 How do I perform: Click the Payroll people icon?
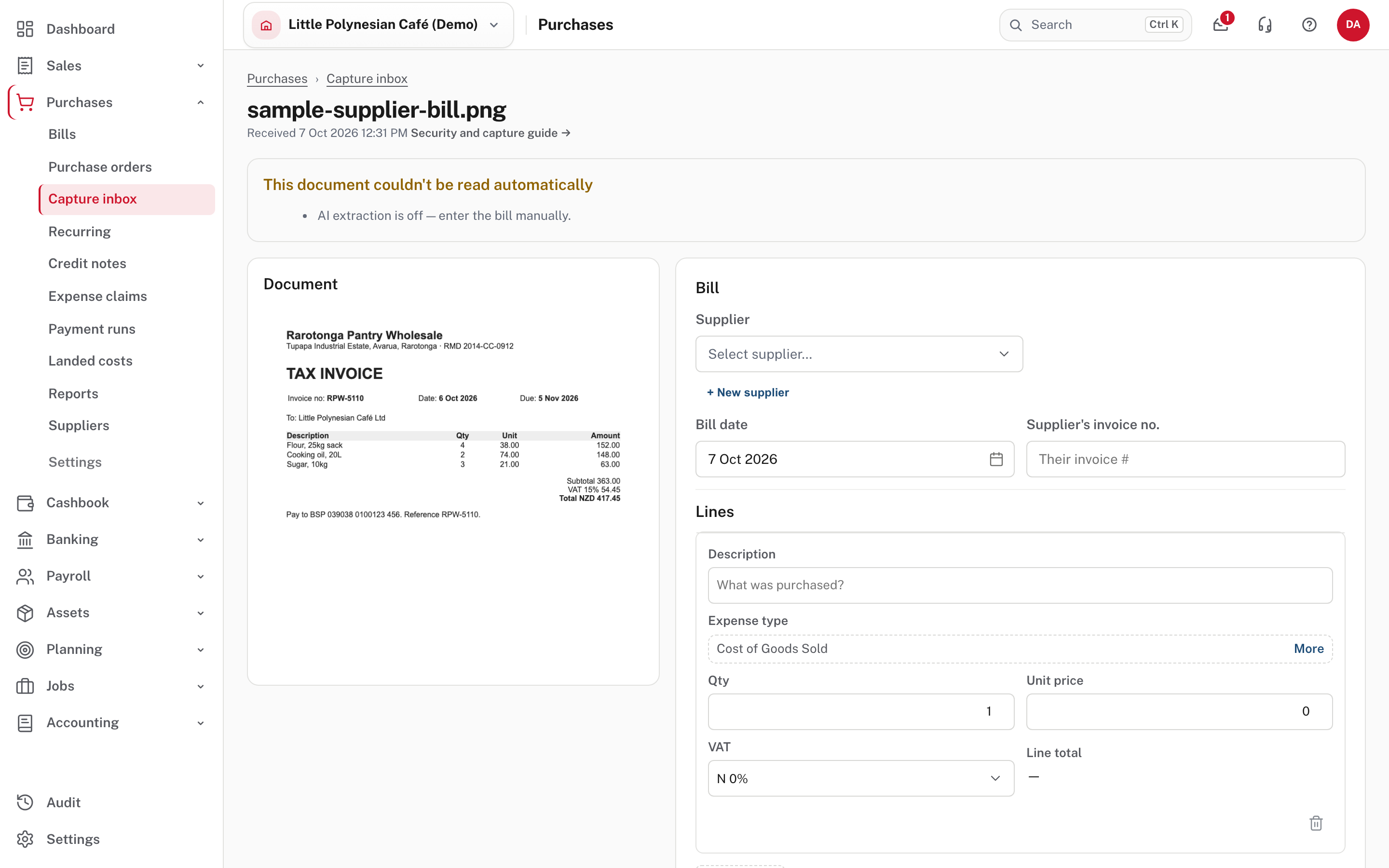[25, 576]
